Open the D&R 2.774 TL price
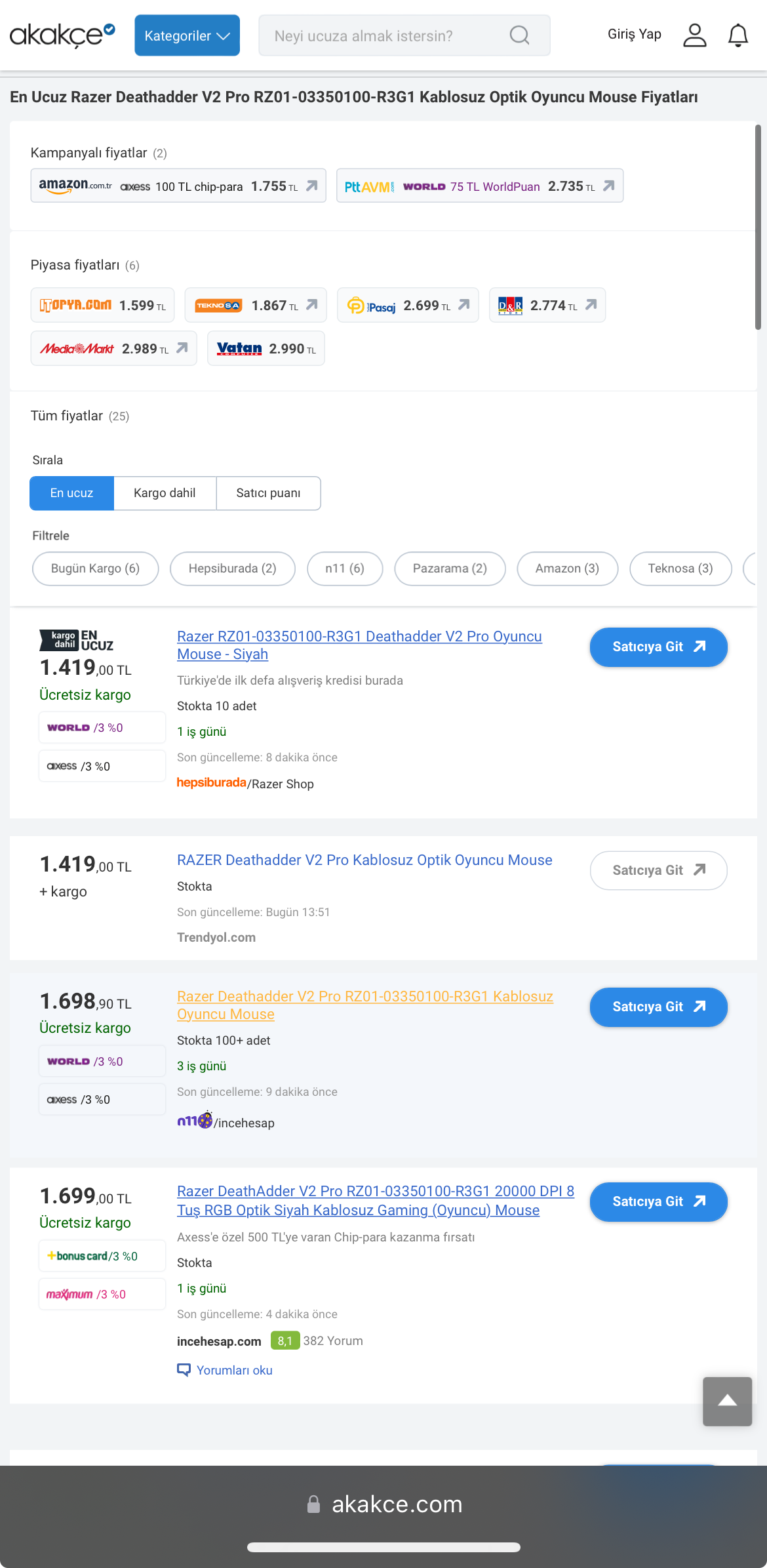Viewport: 767px width, 1568px height. click(547, 306)
